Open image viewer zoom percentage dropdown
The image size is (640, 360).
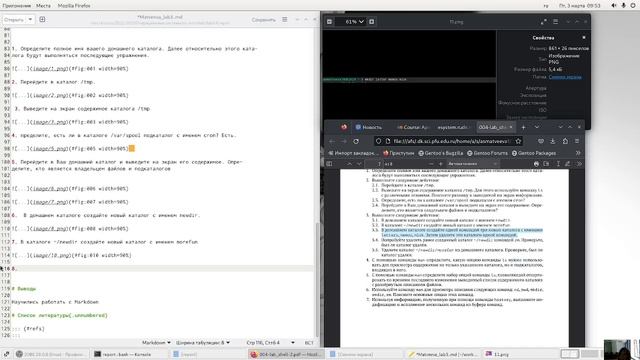354,21
